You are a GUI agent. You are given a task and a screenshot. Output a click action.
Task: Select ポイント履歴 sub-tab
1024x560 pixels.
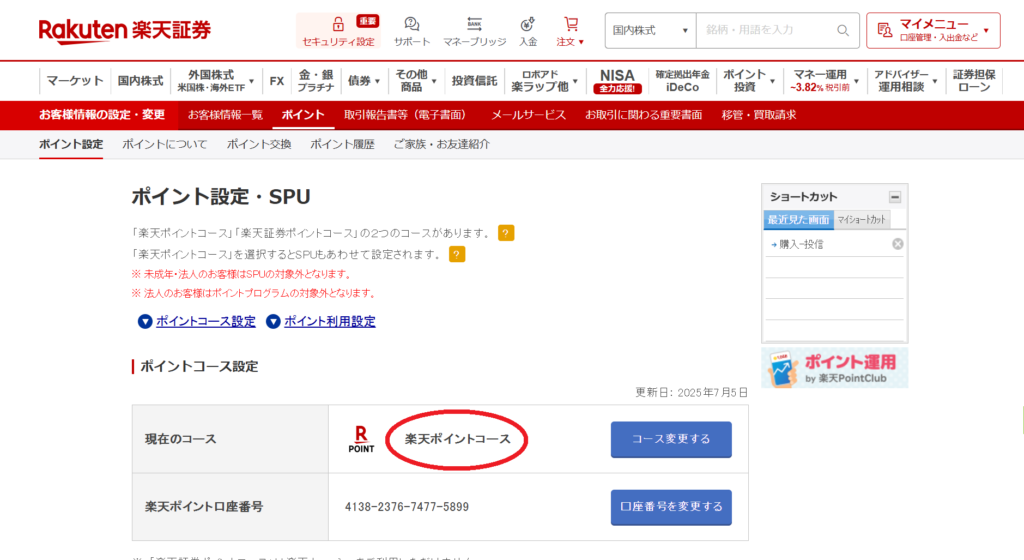(x=342, y=144)
